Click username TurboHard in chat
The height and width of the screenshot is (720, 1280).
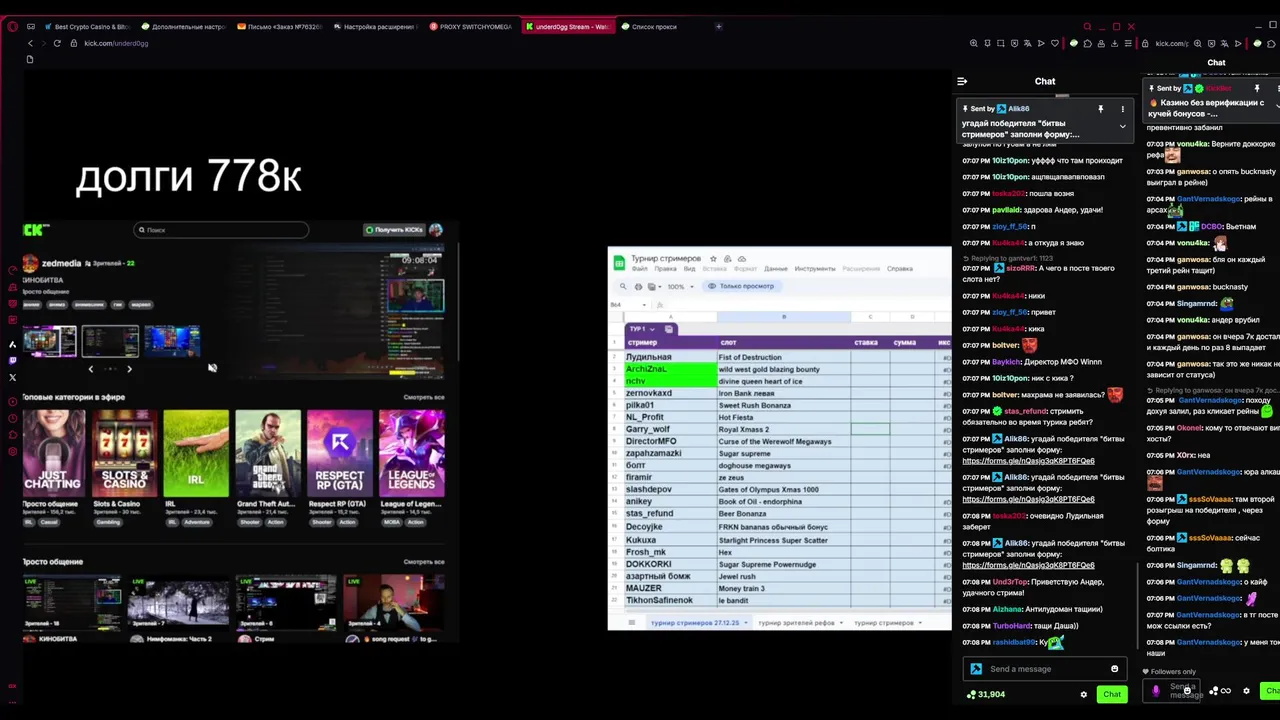(1012, 625)
